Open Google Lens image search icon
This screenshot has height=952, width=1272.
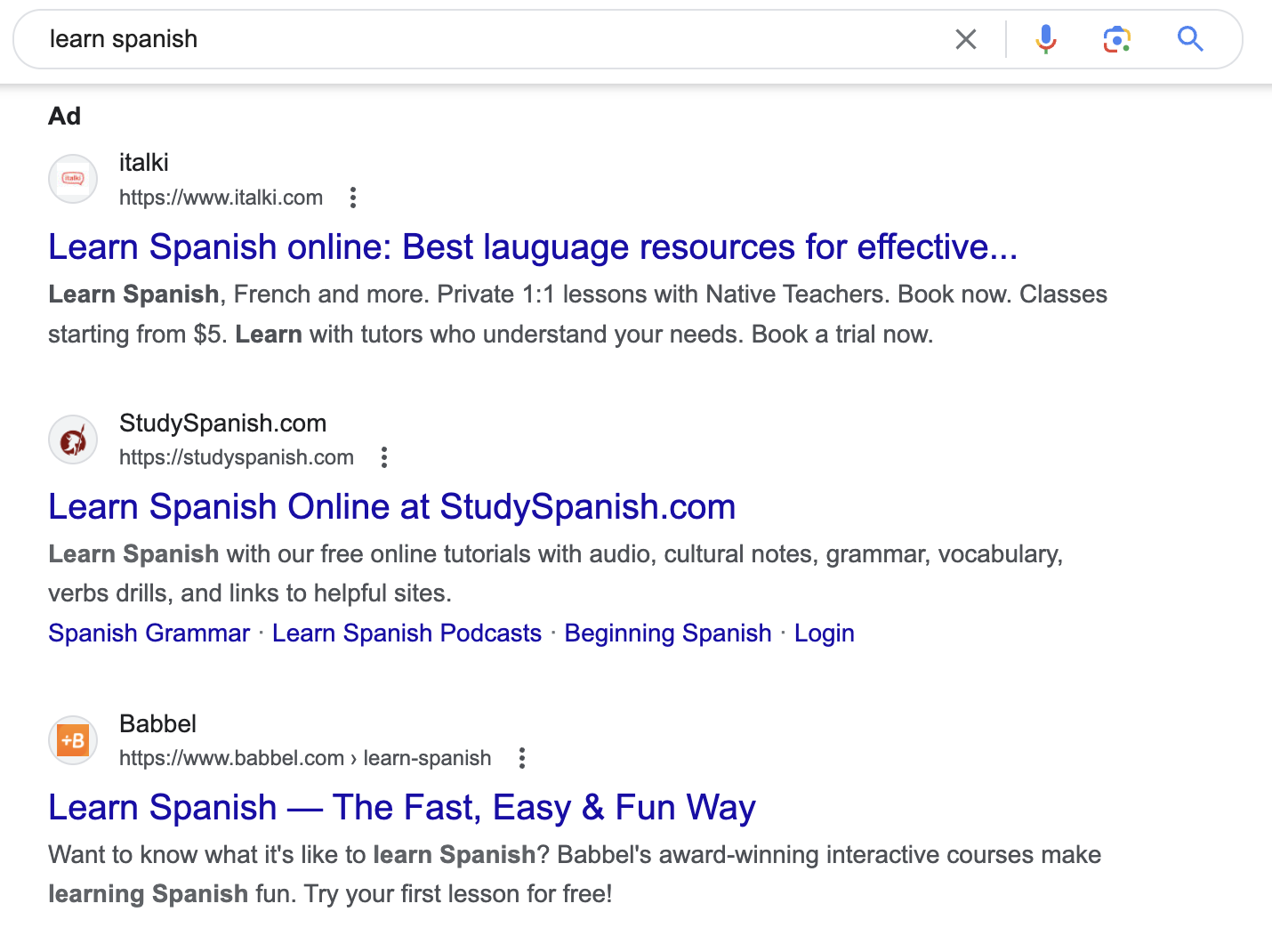pyautogui.click(x=1117, y=39)
